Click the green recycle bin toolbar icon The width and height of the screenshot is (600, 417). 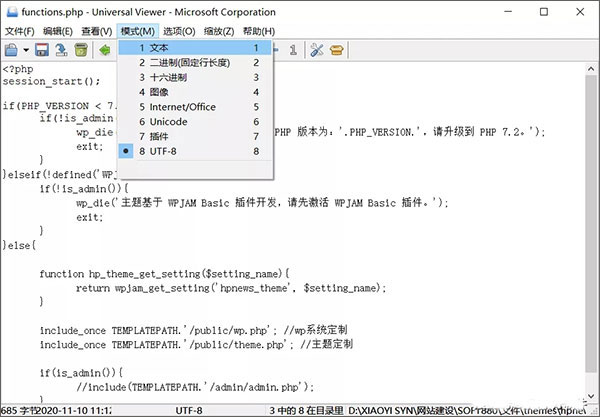click(78, 49)
